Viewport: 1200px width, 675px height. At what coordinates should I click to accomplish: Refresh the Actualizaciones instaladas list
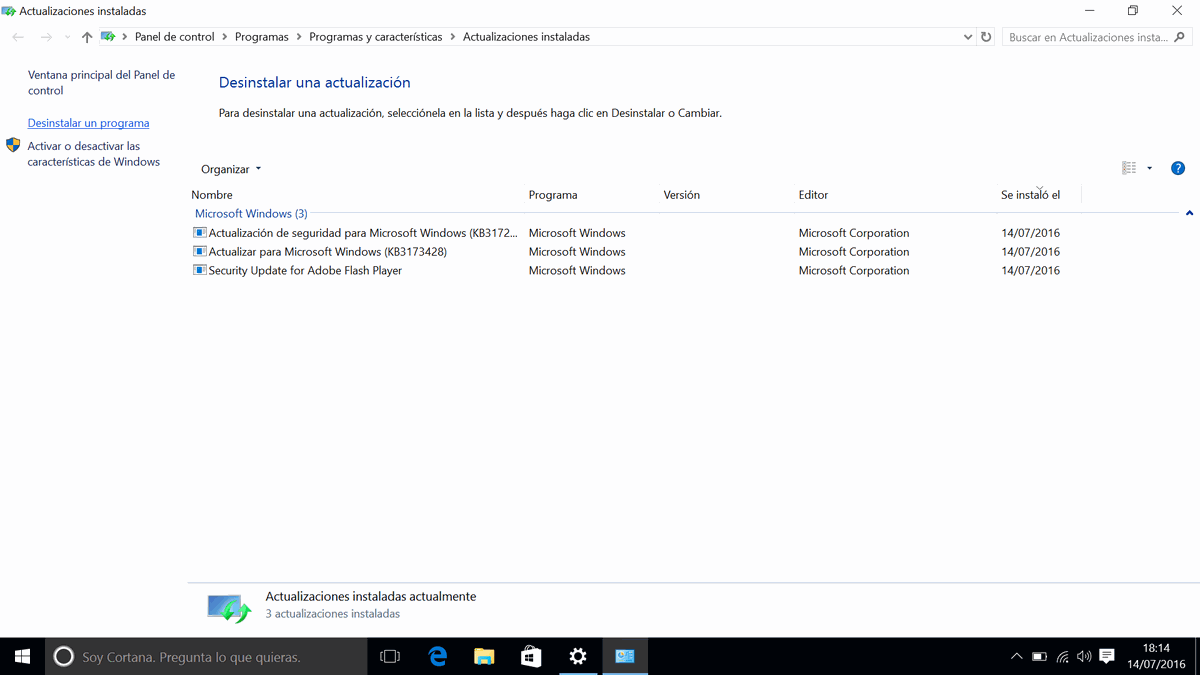point(986,37)
